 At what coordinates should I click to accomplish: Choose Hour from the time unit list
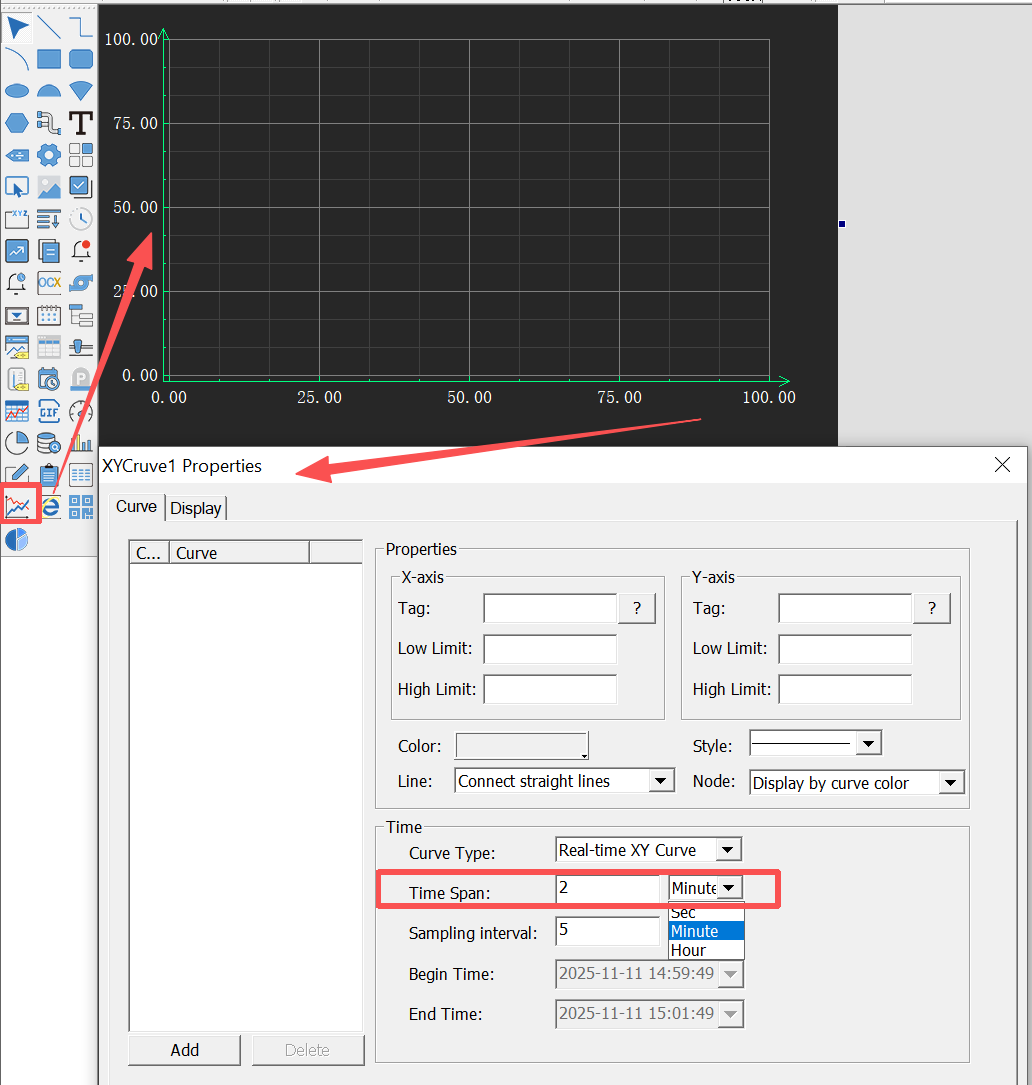coord(689,950)
